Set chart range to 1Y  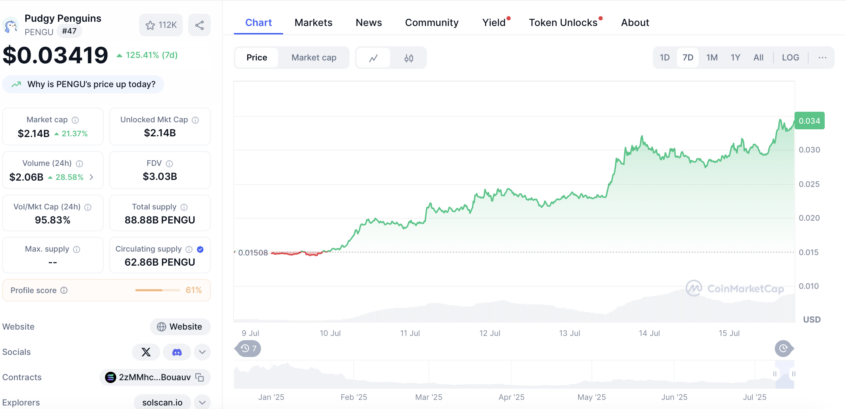735,57
